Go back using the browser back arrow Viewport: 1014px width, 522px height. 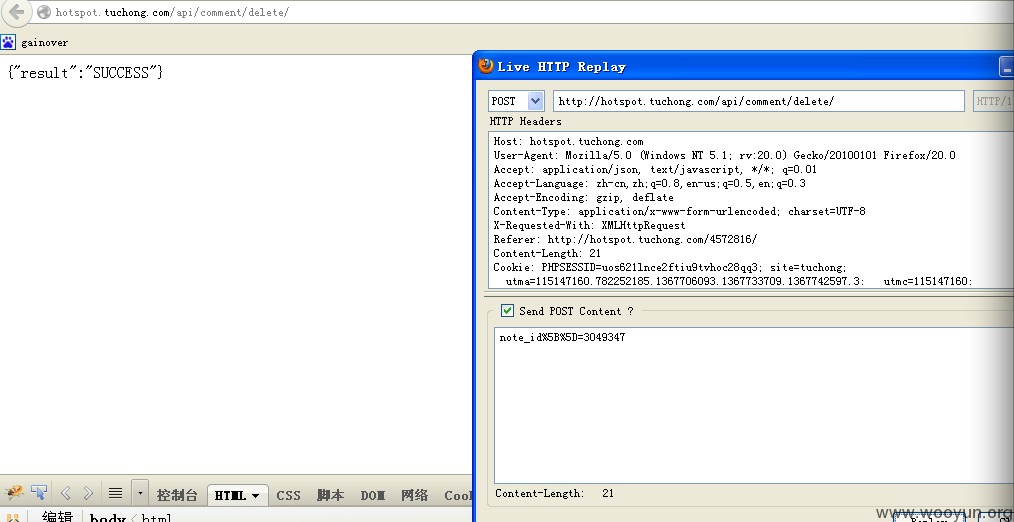pos(17,12)
